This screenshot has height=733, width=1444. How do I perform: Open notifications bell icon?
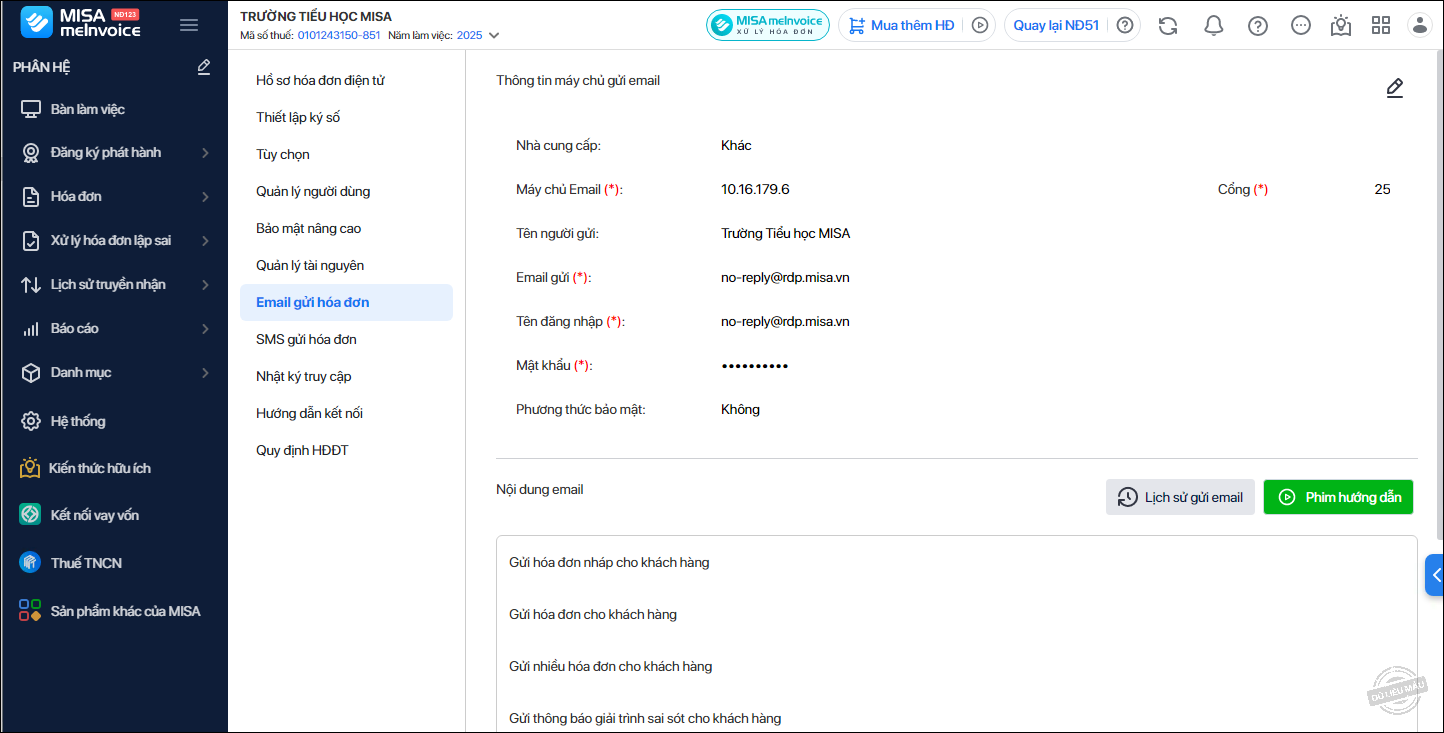pos(1213,25)
